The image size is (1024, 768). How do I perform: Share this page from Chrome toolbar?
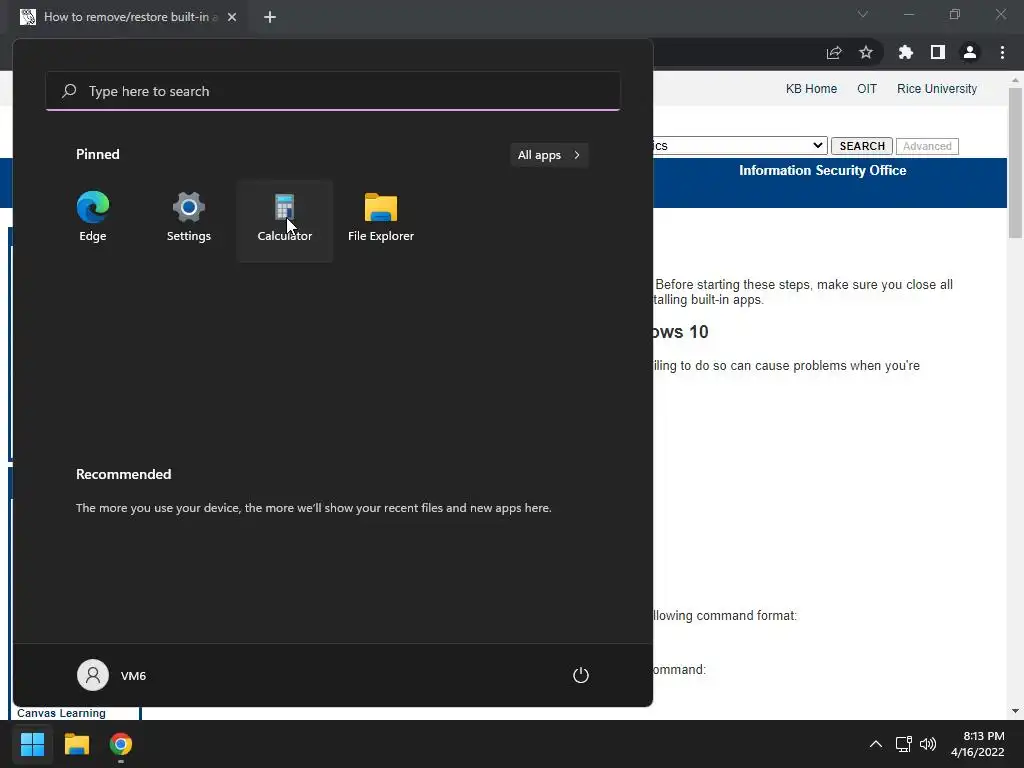834,53
